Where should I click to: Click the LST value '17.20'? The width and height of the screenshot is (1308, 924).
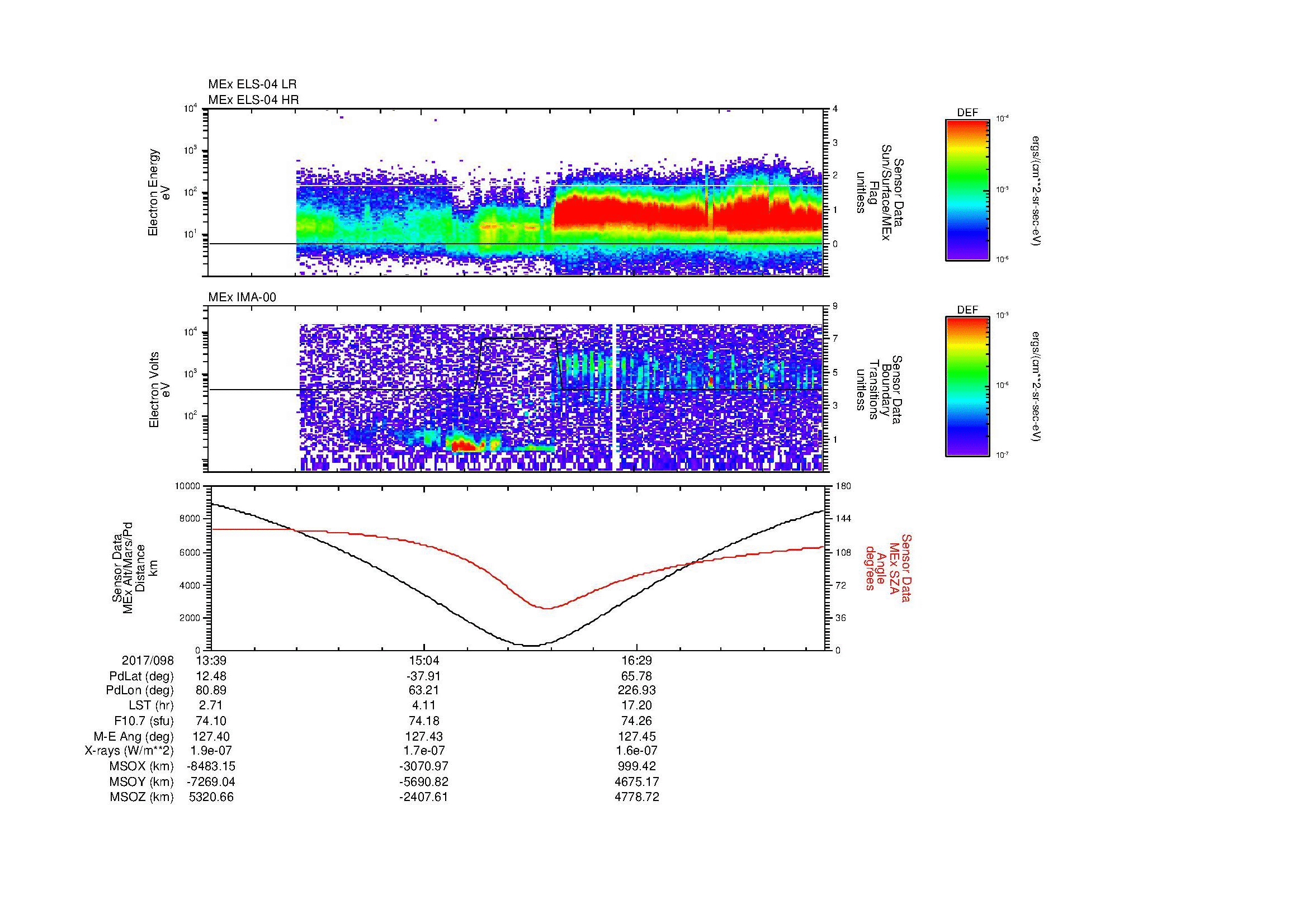point(637,705)
